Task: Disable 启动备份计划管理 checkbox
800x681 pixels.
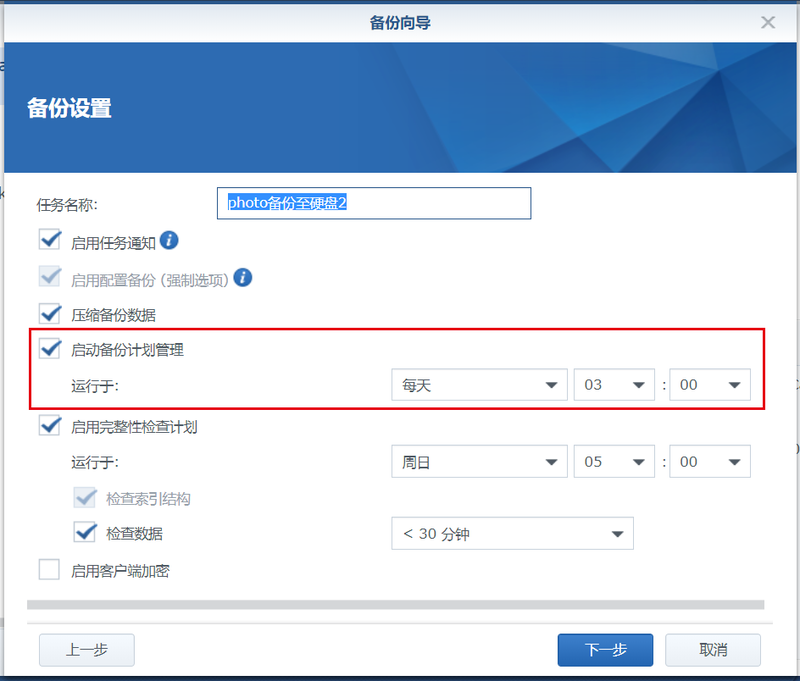Action: (50, 349)
